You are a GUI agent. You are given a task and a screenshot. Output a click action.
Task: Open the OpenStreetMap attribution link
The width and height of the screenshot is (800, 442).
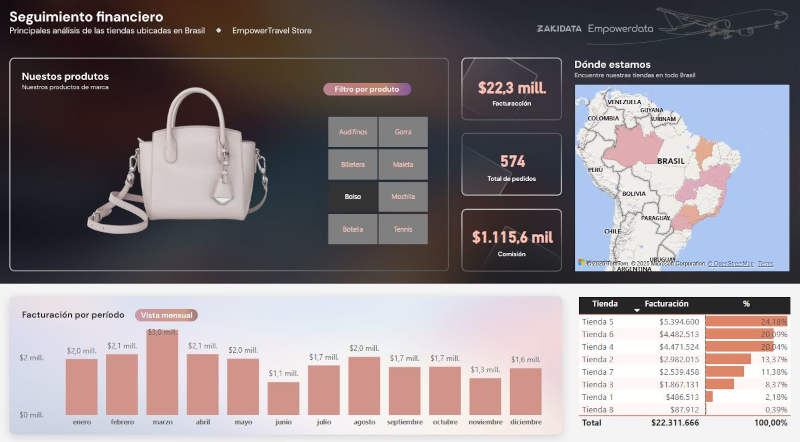click(730, 263)
